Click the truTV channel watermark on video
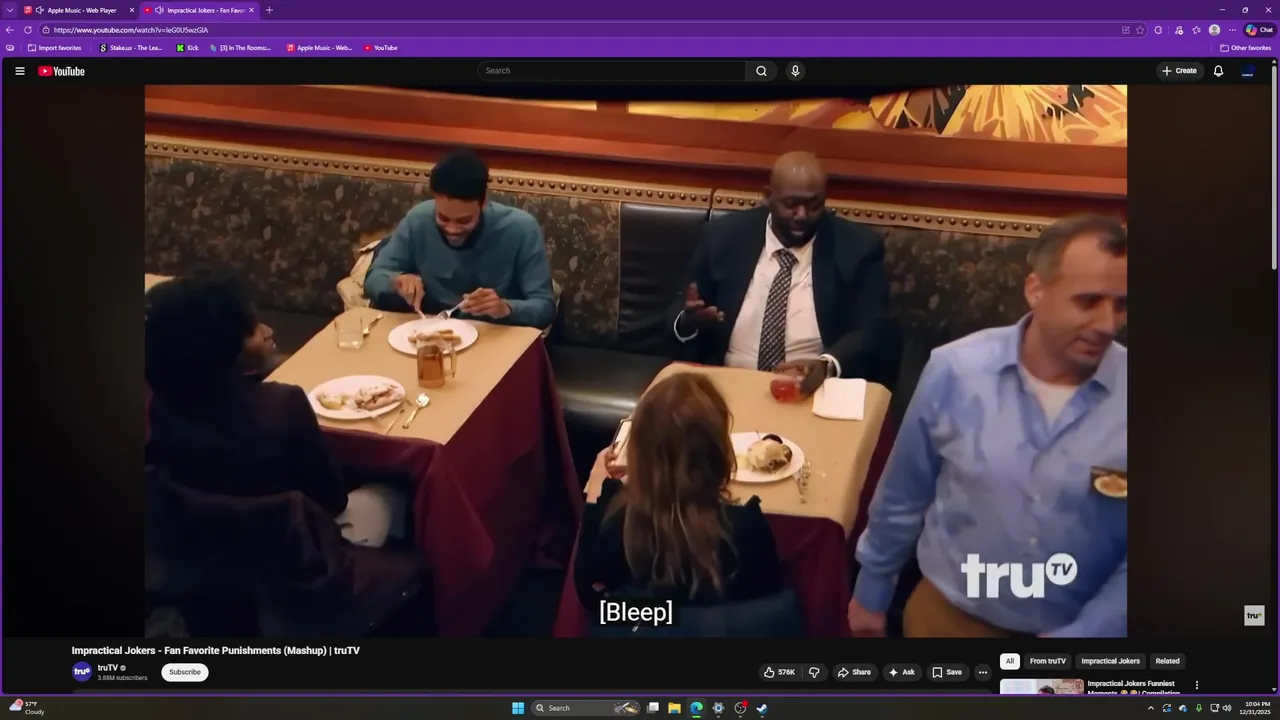 click(x=1254, y=615)
